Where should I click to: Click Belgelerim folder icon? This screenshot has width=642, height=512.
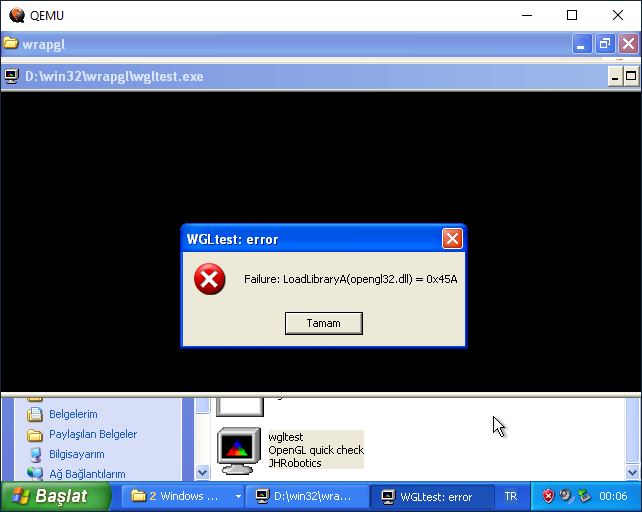pos(35,415)
